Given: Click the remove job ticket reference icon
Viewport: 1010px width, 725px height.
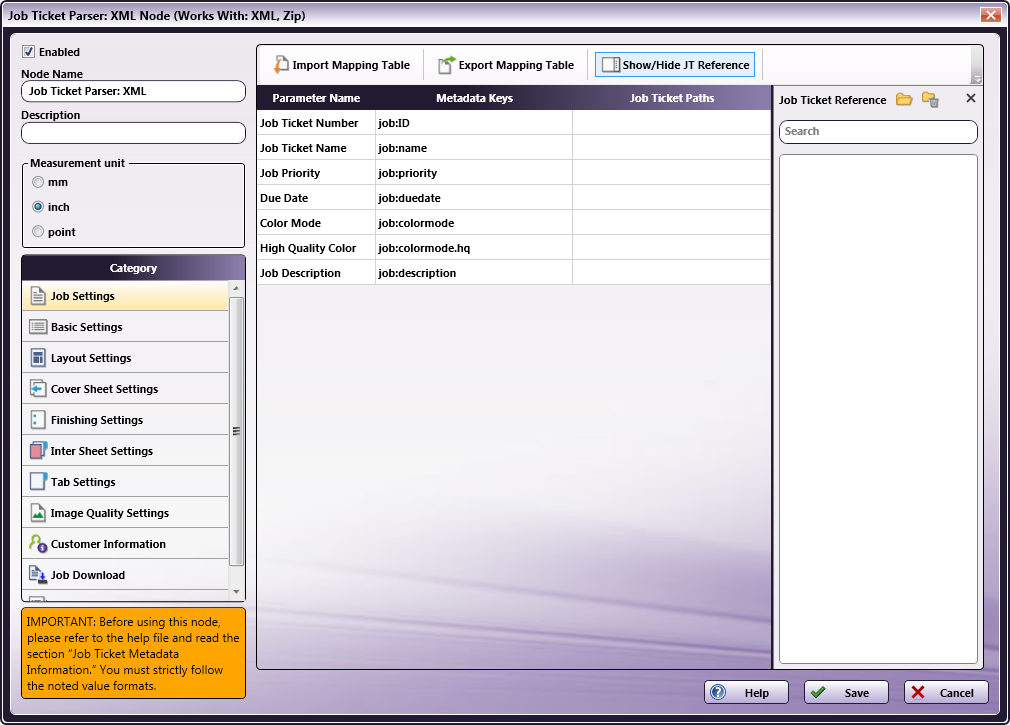Looking at the screenshot, I should (930, 99).
